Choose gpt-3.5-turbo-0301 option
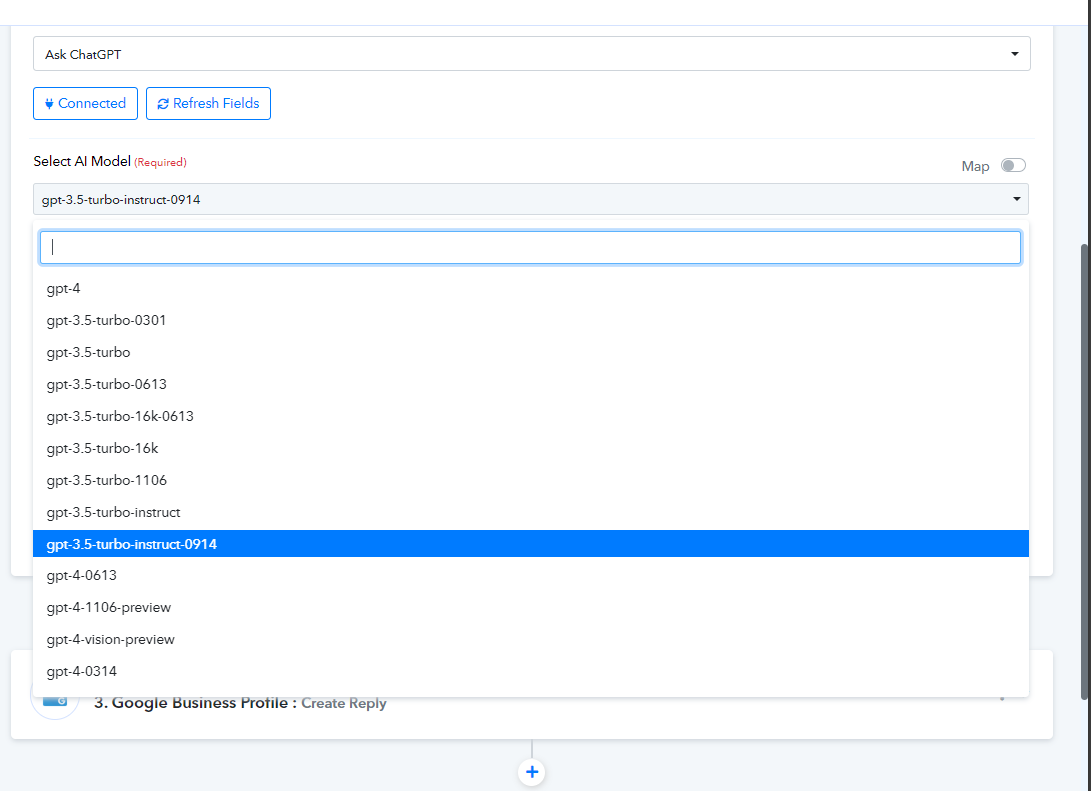The height and width of the screenshot is (791, 1091). pyautogui.click(x=531, y=320)
